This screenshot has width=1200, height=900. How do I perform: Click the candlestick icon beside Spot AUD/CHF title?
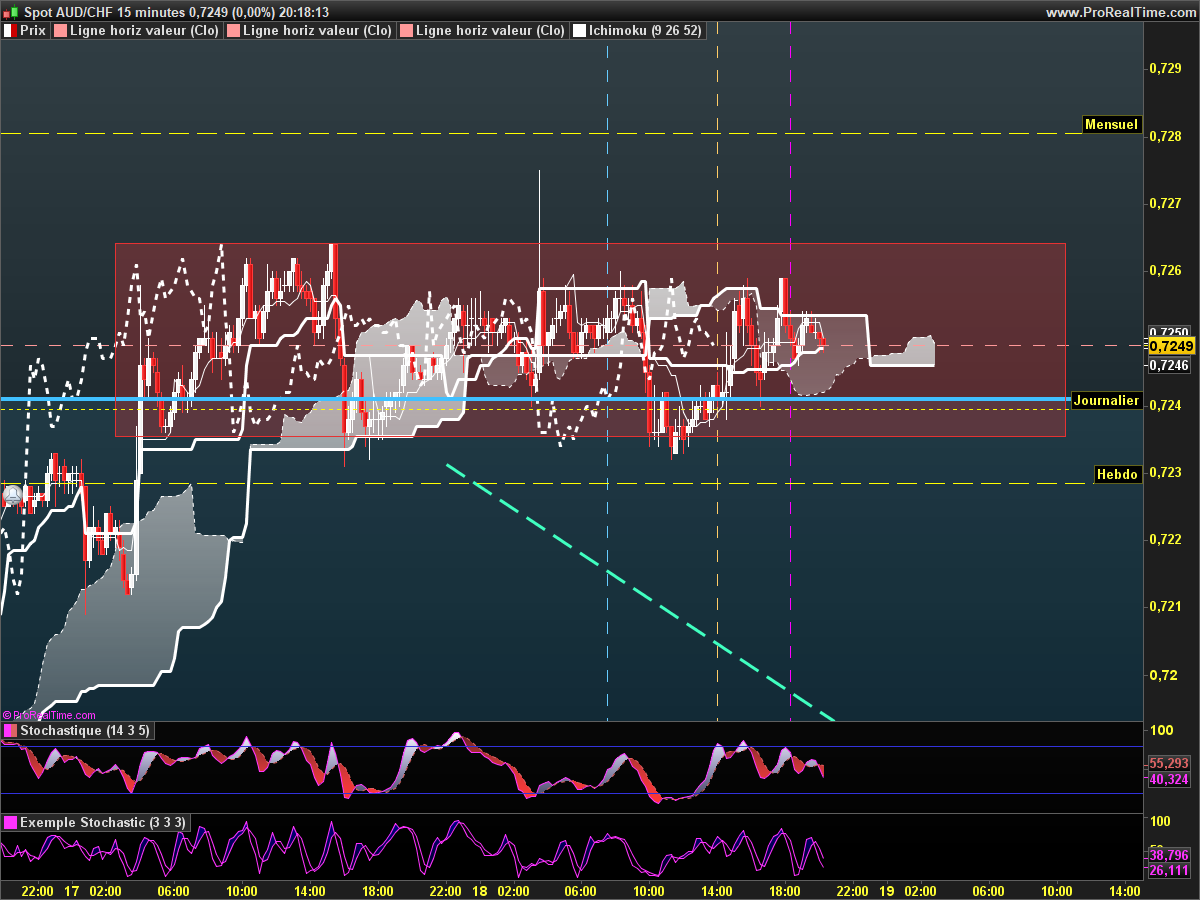(x=11, y=11)
